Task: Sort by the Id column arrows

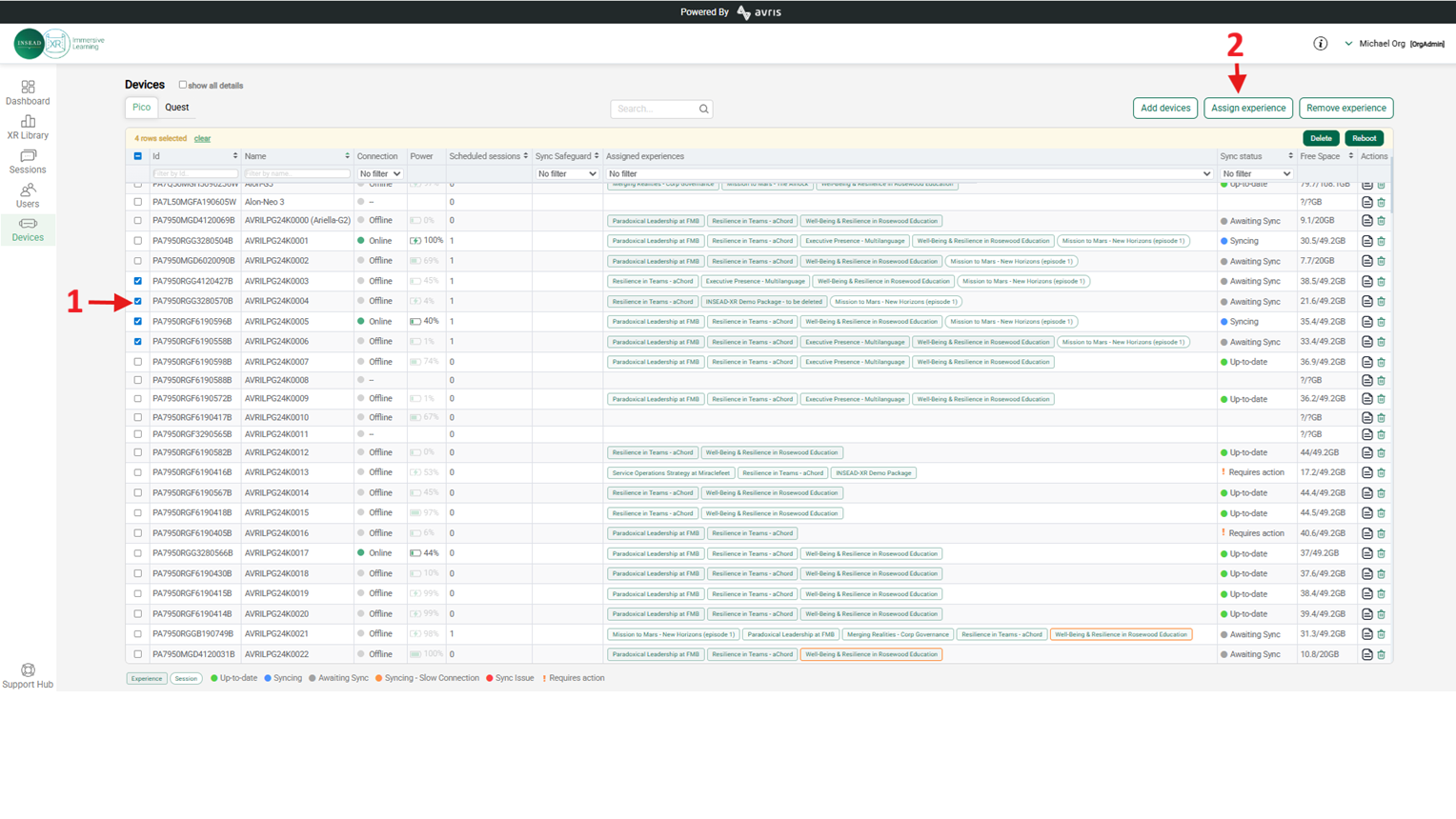Action: pyautogui.click(x=235, y=156)
